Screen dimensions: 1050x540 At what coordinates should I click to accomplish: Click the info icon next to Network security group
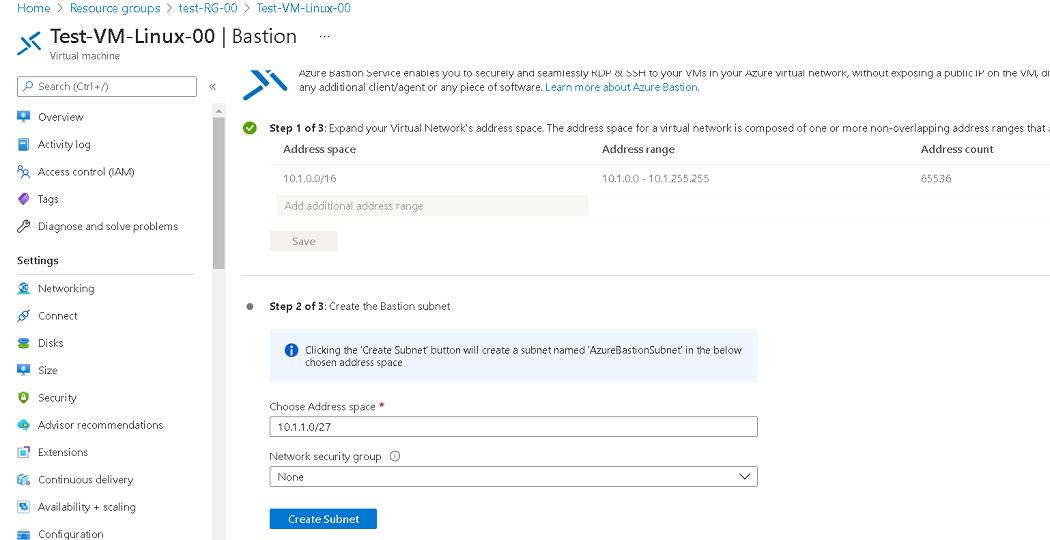394,456
